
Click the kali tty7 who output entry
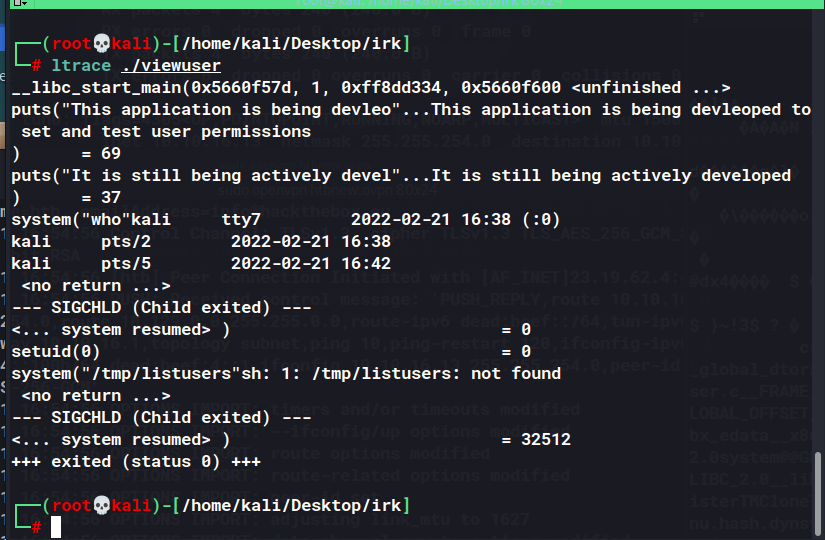point(286,219)
